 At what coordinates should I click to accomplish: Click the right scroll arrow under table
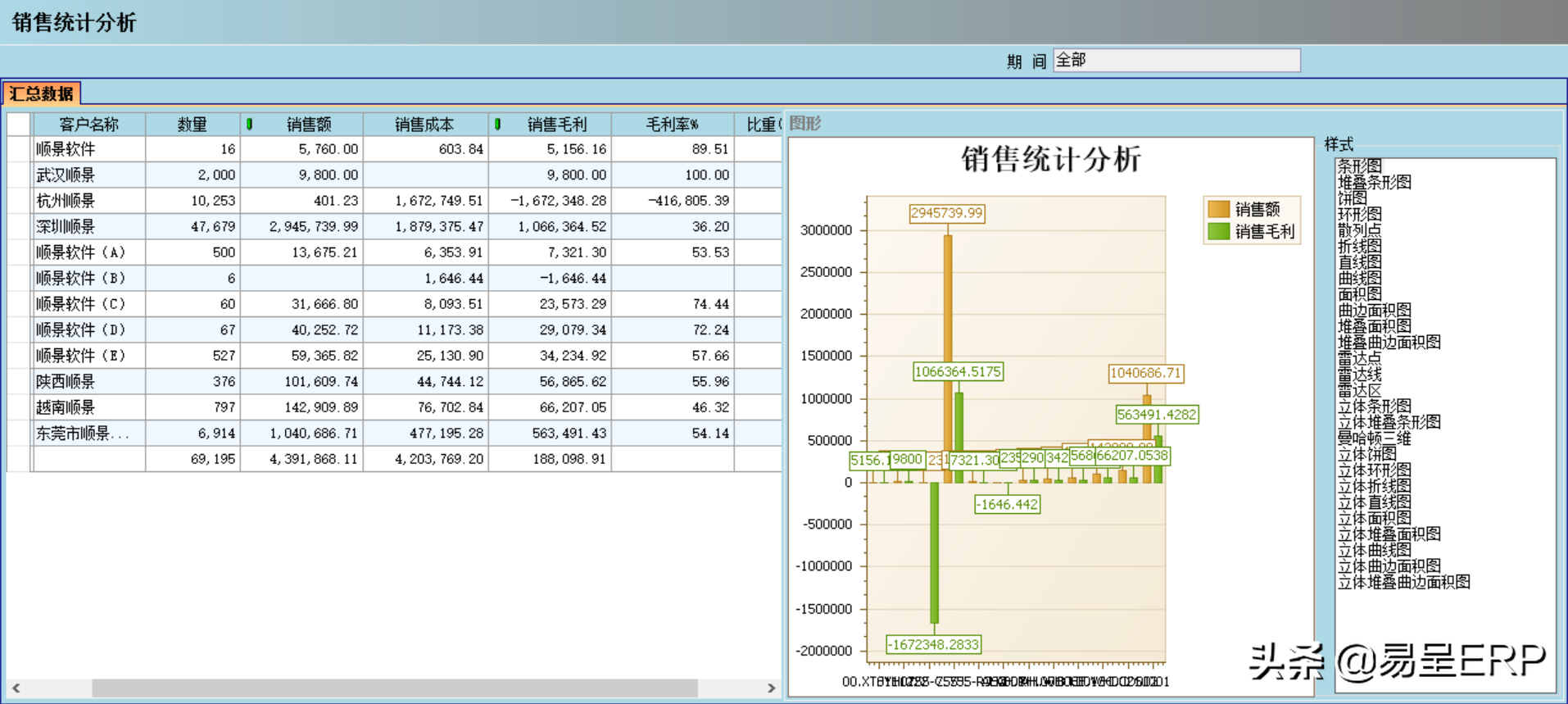[x=770, y=688]
